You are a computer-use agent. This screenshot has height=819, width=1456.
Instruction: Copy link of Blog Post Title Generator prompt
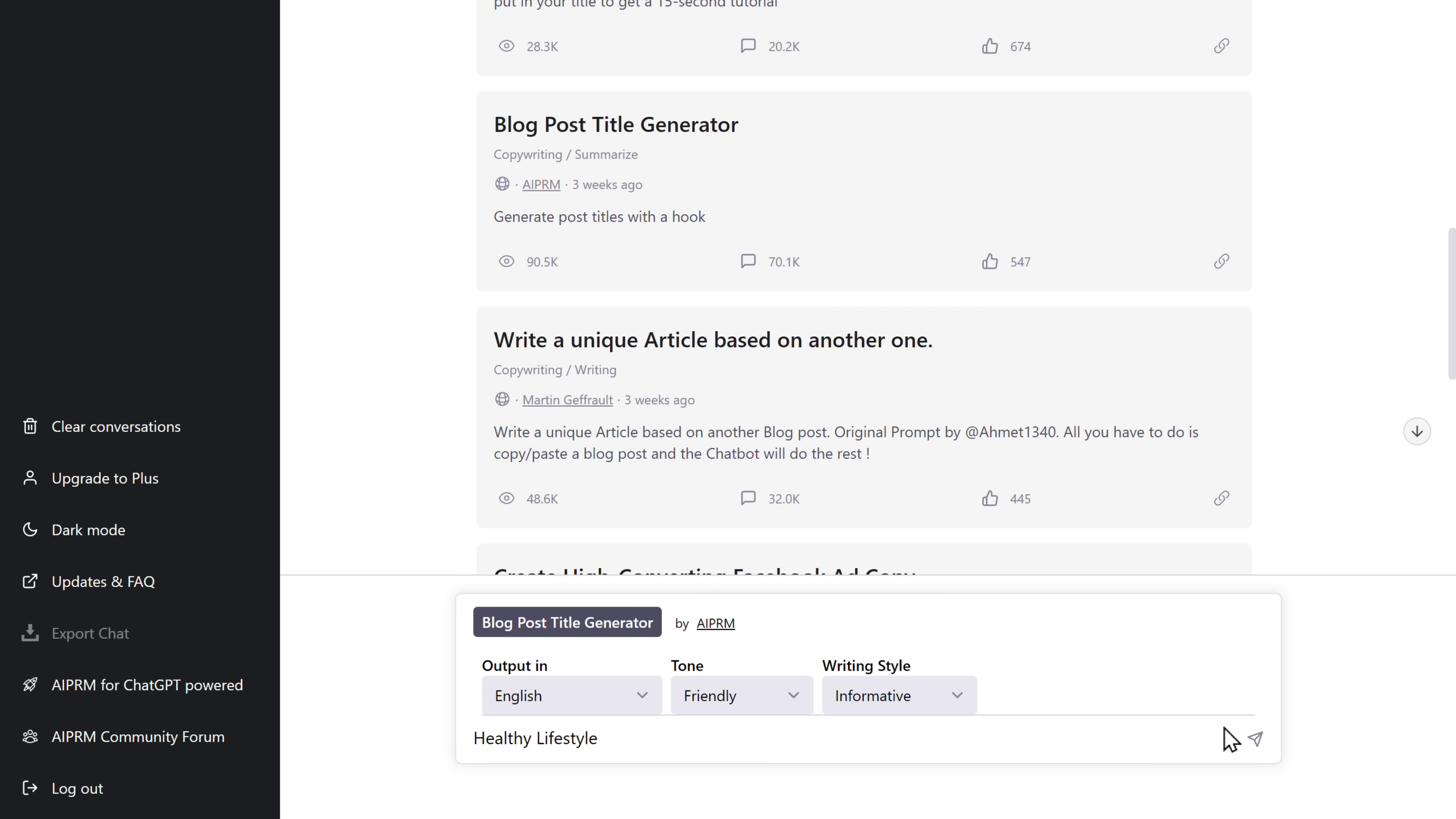pos(1221,261)
